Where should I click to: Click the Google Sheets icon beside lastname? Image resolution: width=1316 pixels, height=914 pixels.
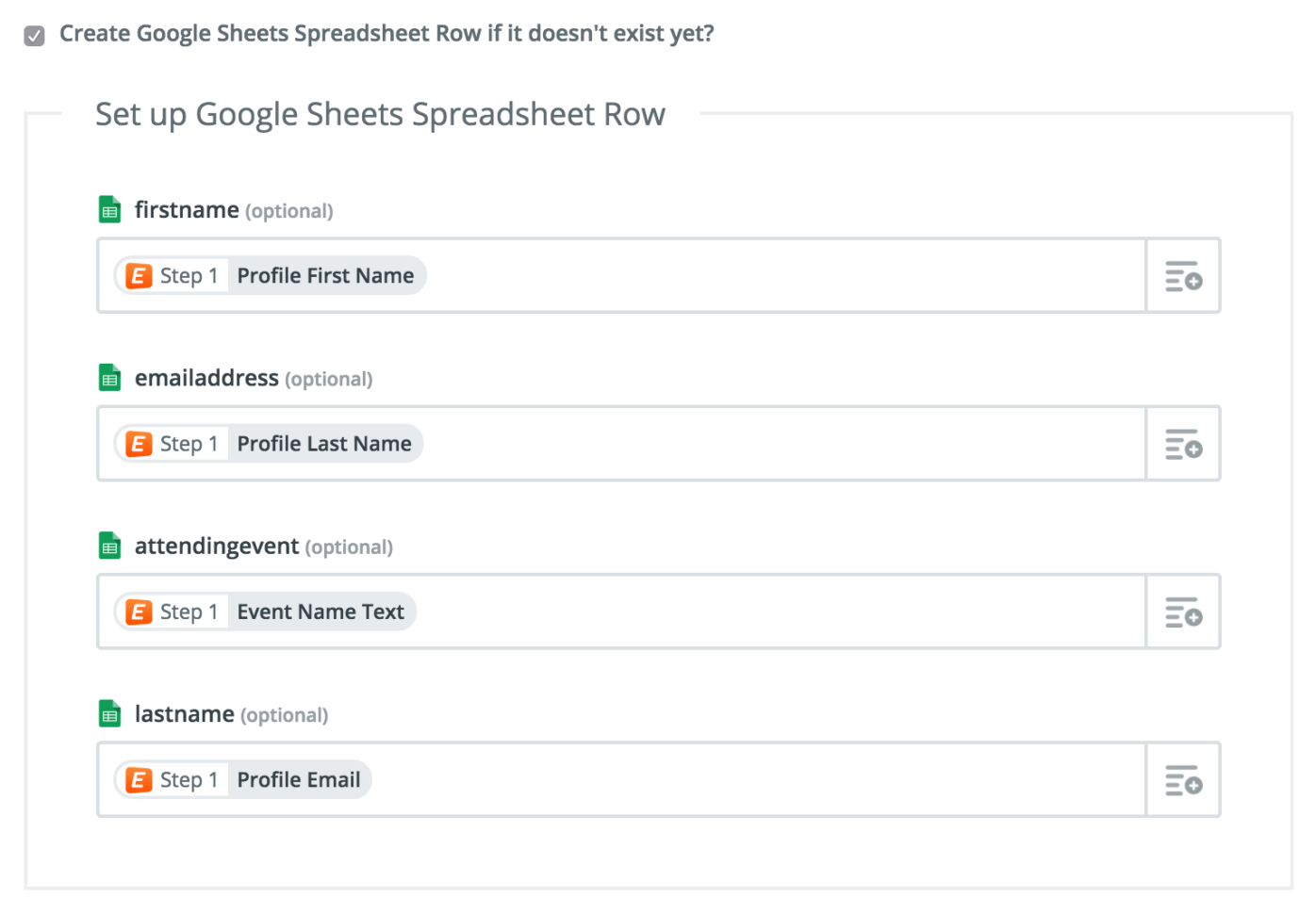click(x=109, y=713)
